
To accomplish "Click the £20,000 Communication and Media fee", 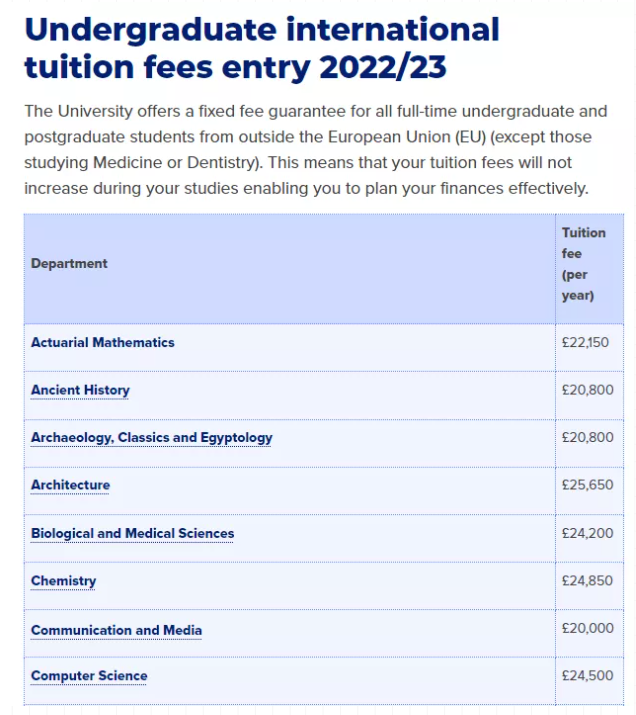I will (x=587, y=630).
